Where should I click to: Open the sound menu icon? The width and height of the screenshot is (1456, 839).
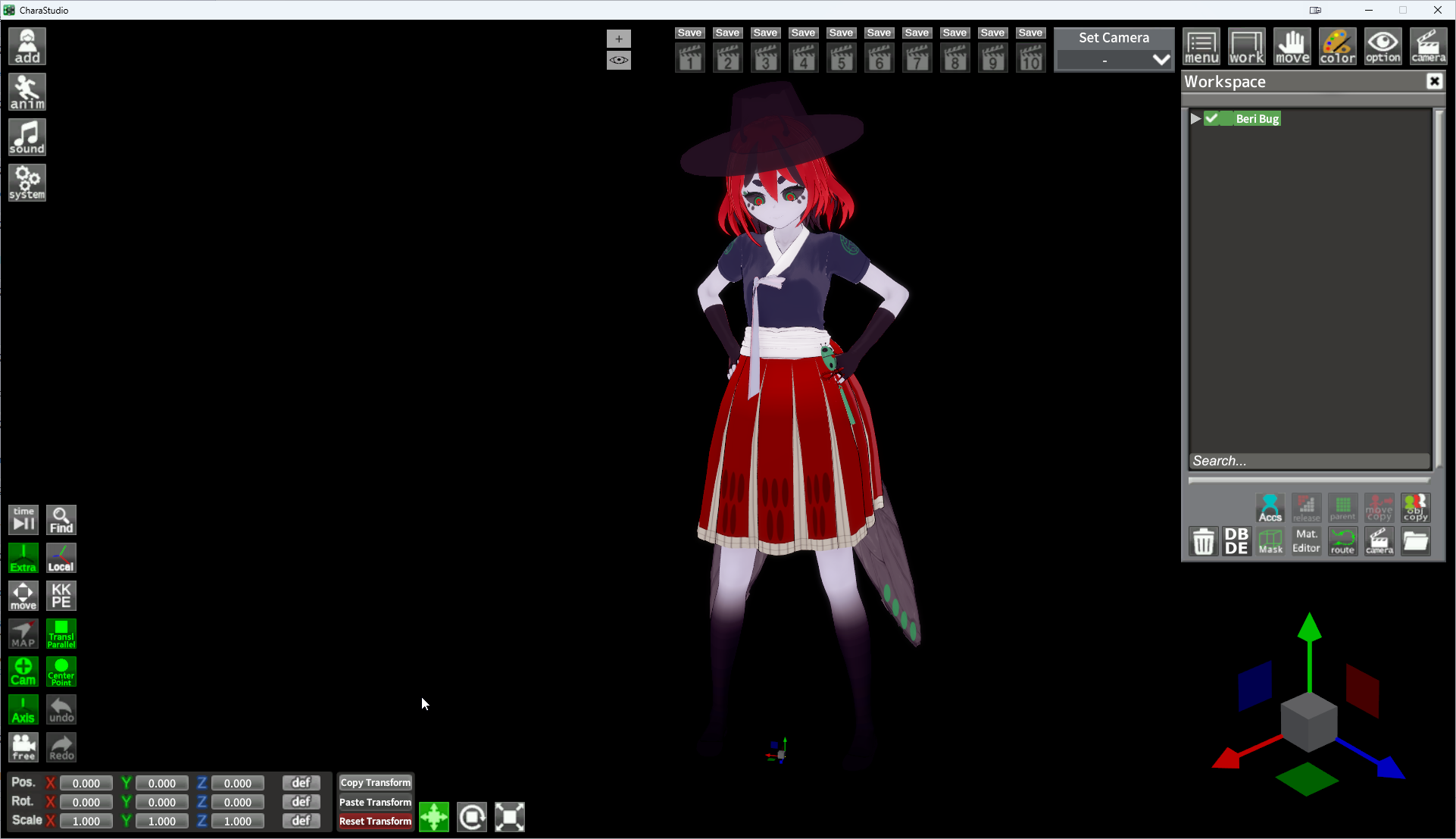click(x=27, y=137)
